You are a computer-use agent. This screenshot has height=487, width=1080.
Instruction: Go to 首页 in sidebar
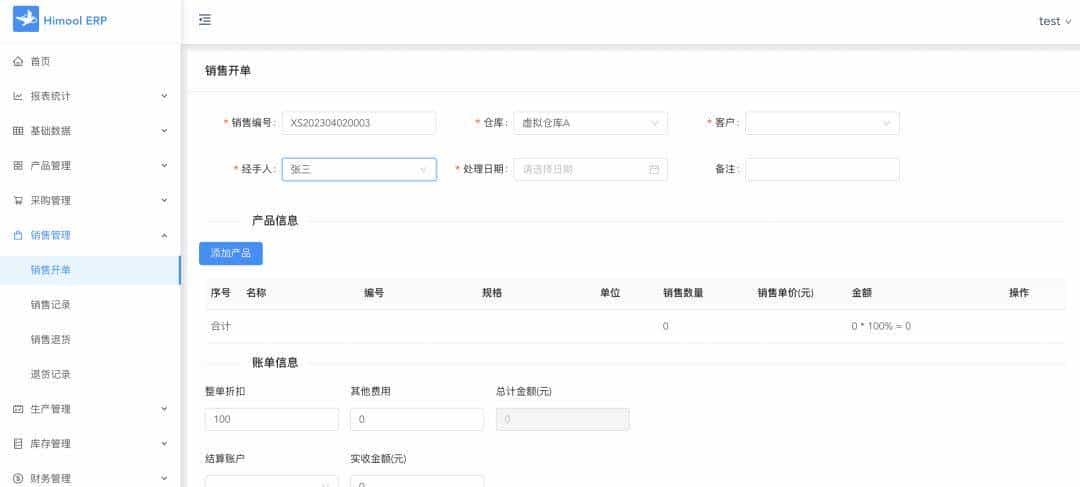pyautogui.click(x=90, y=61)
